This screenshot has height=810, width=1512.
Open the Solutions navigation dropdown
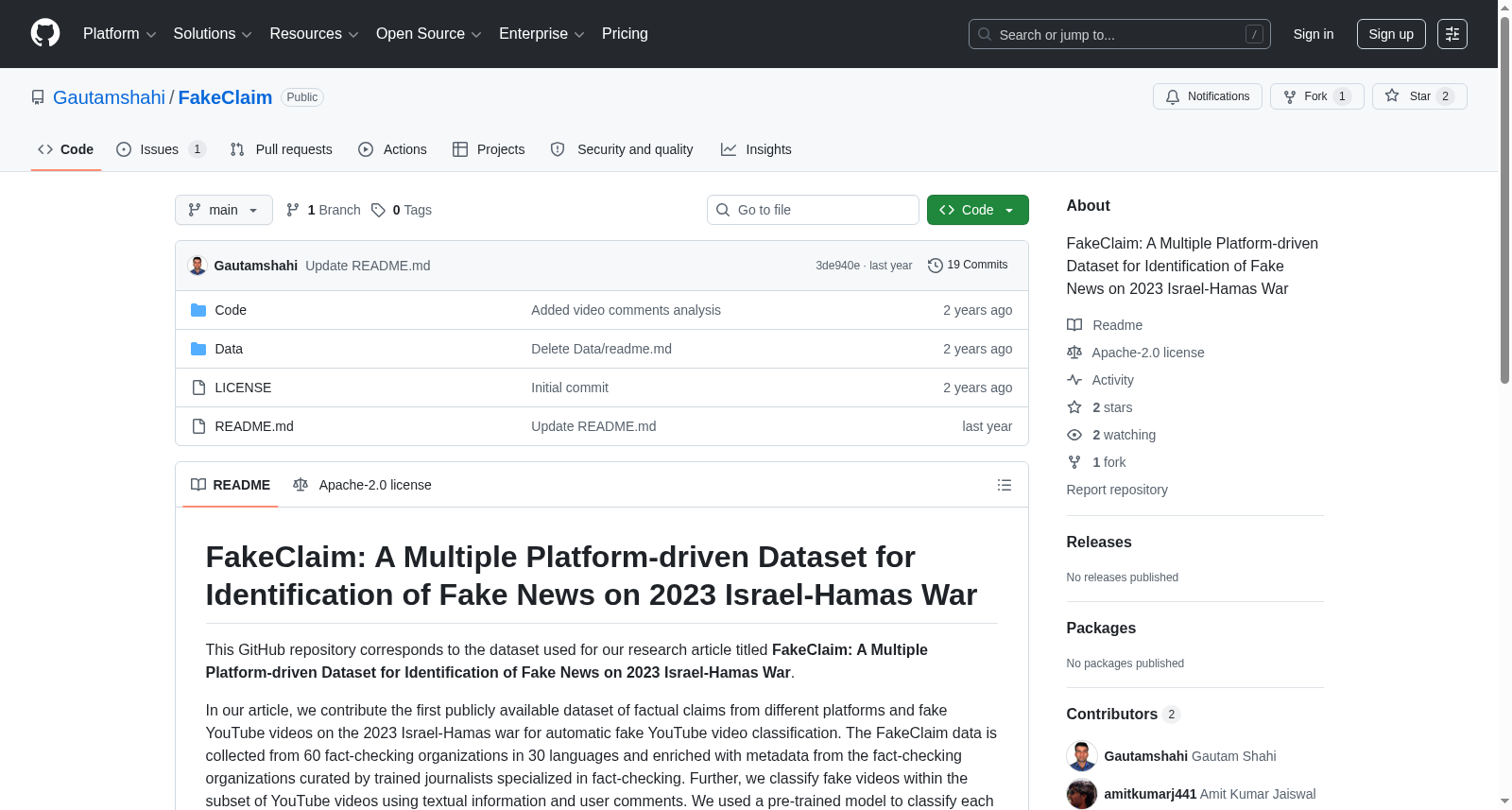point(213,34)
